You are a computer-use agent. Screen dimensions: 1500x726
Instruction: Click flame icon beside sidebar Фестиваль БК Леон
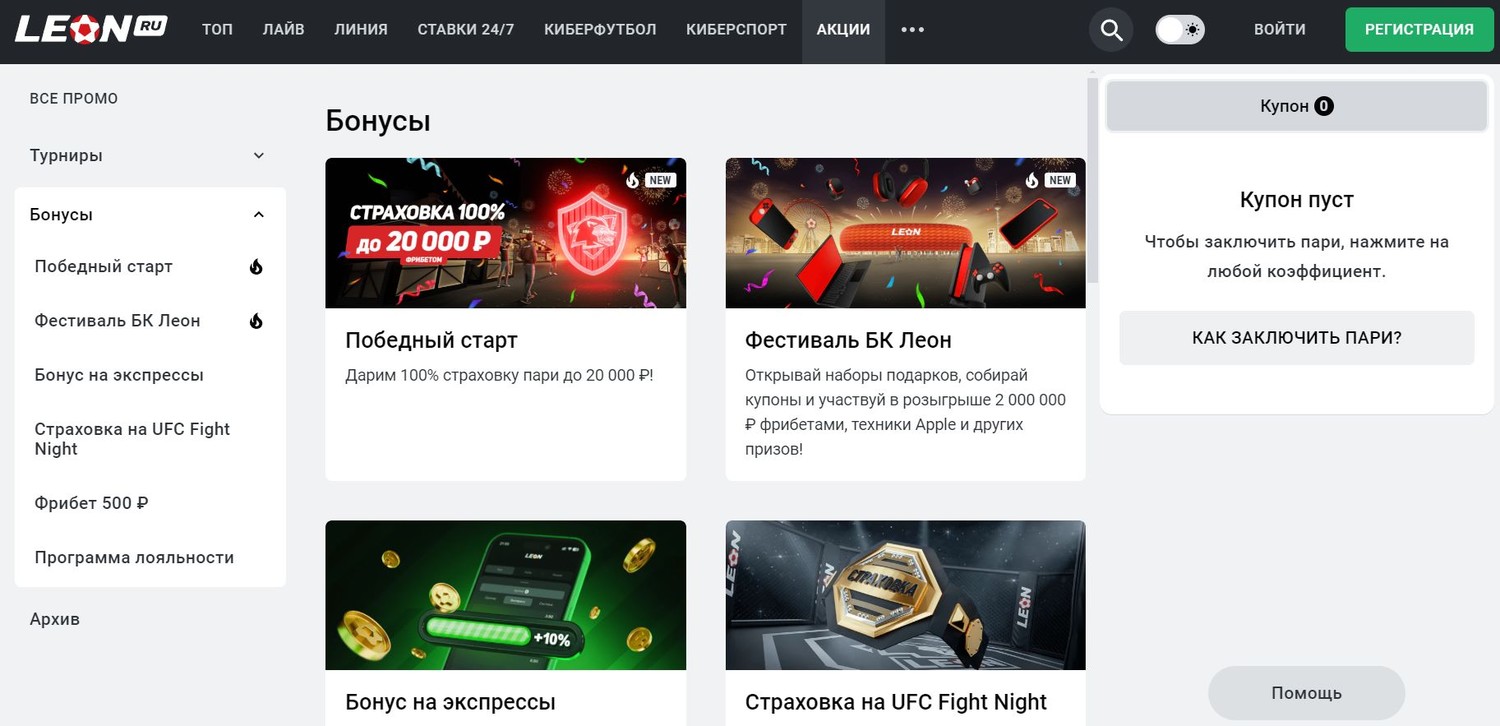coord(256,321)
